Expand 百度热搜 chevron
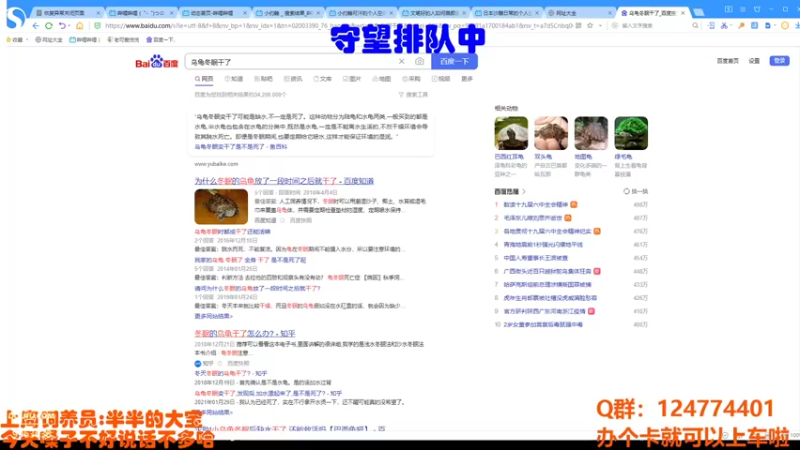 tap(524, 191)
